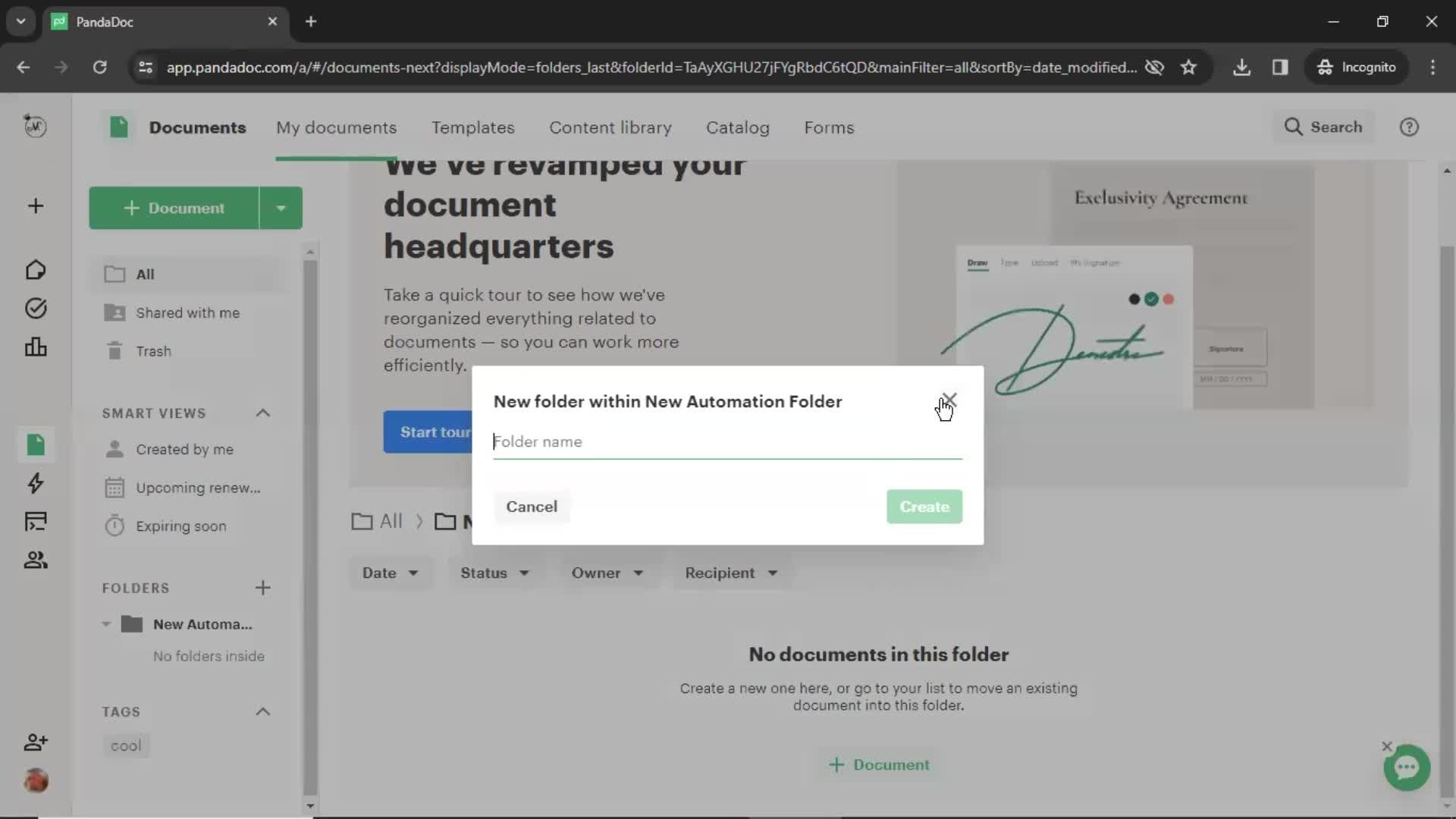Click the Integrations icon in sidebar
This screenshot has width=1456, height=819.
tap(35, 521)
